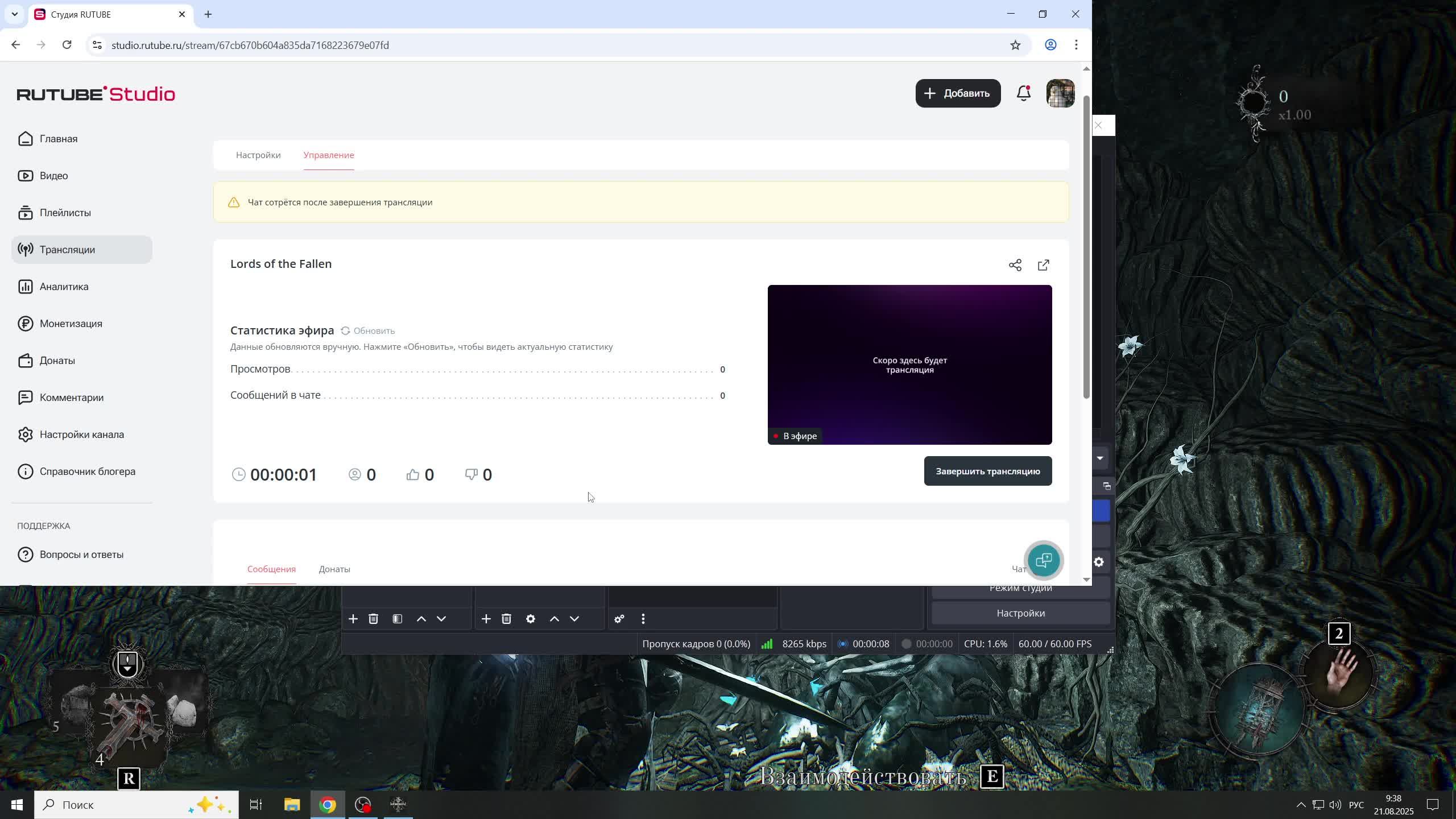Bookmark page with the star icon
The image size is (1456, 819).
[x=1015, y=45]
